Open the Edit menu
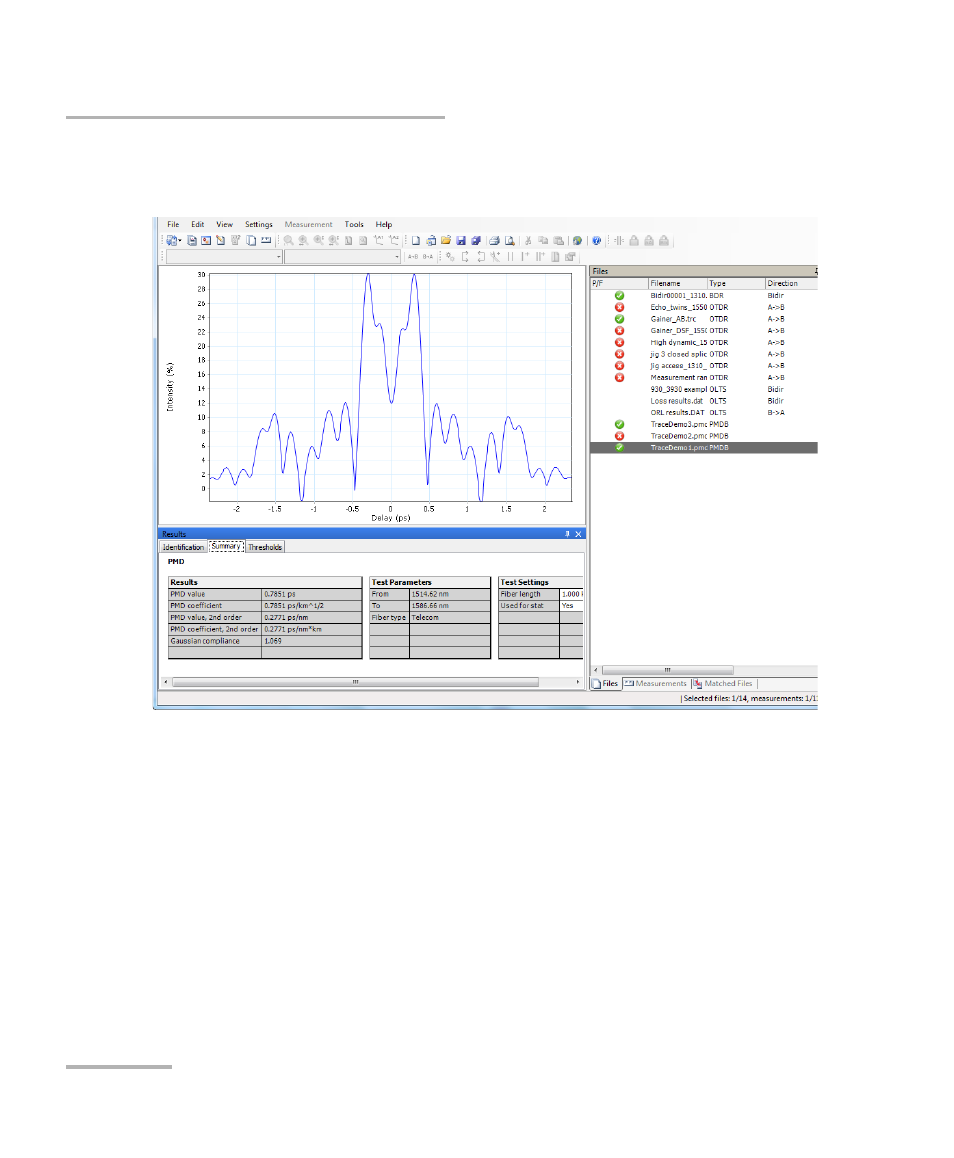 [197, 225]
